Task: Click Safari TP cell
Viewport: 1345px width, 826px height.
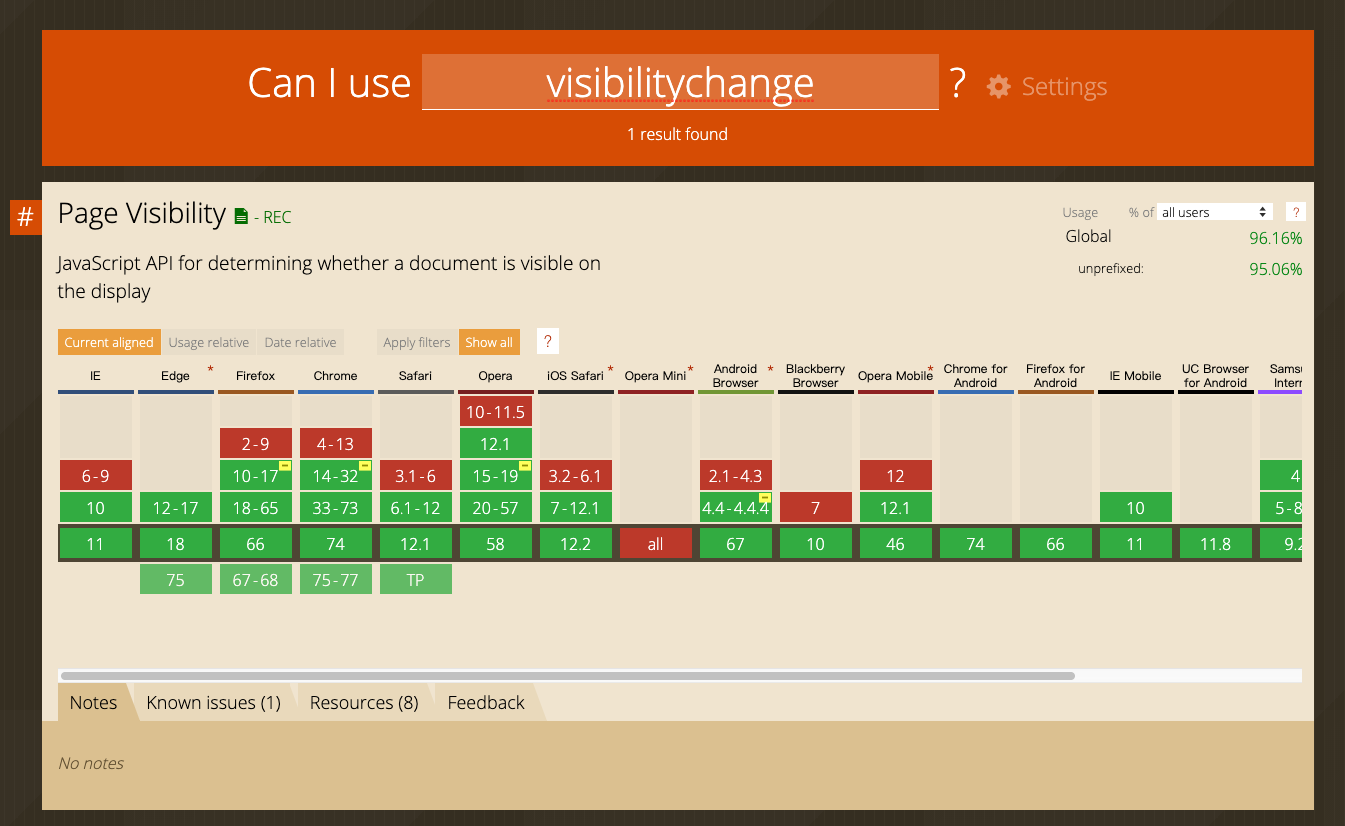Action: coord(415,579)
